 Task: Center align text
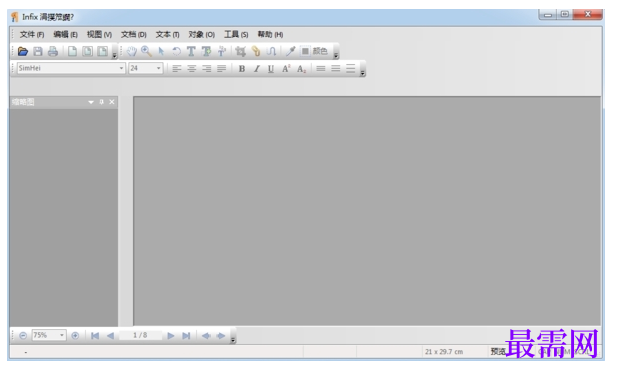click(192, 68)
